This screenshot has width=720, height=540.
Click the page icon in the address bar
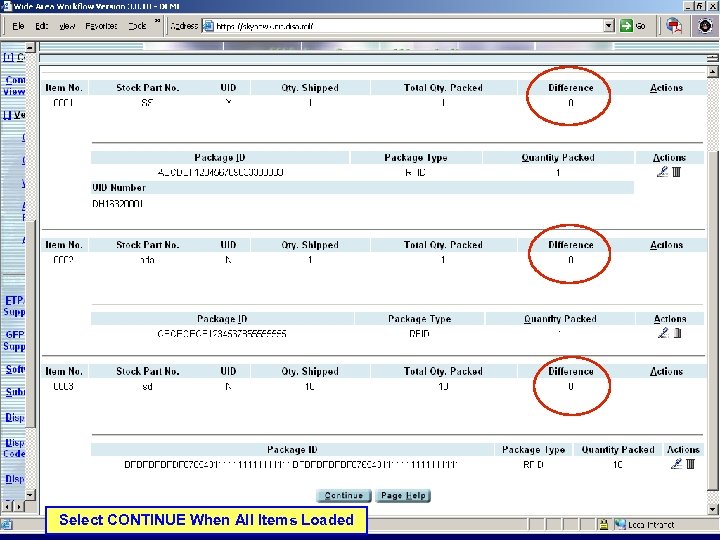click(x=208, y=26)
